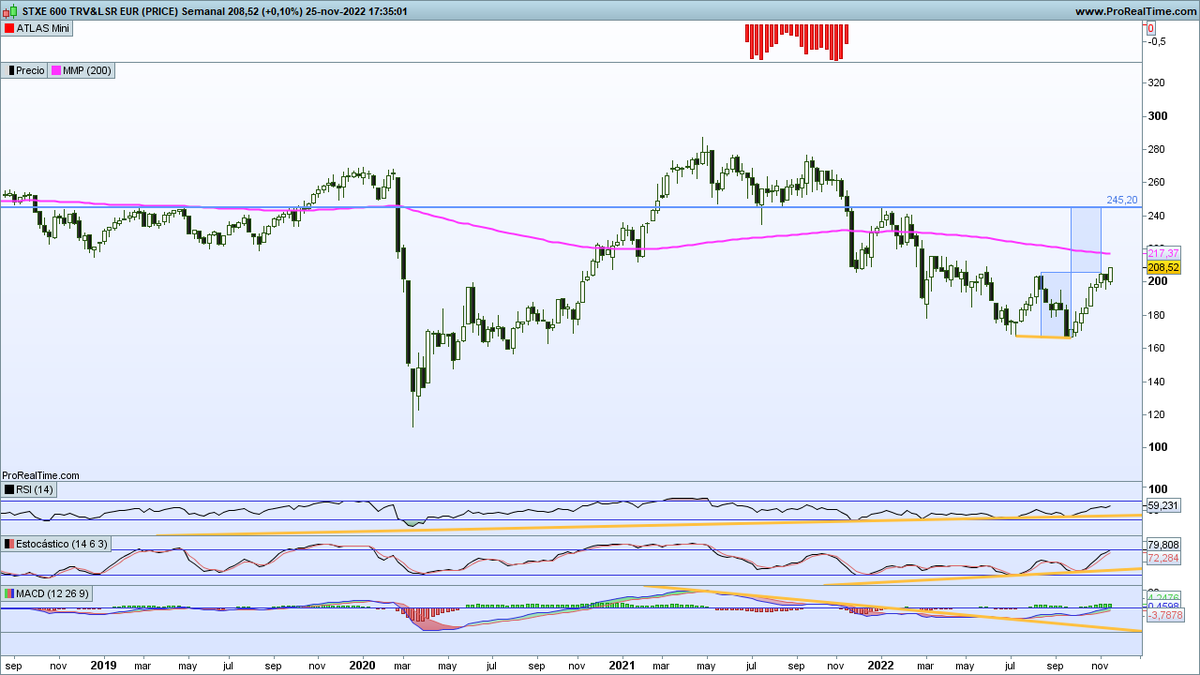Click the 245,20 horizontal line label
Viewport: 1200px width, 675px height.
pyautogui.click(x=1123, y=199)
